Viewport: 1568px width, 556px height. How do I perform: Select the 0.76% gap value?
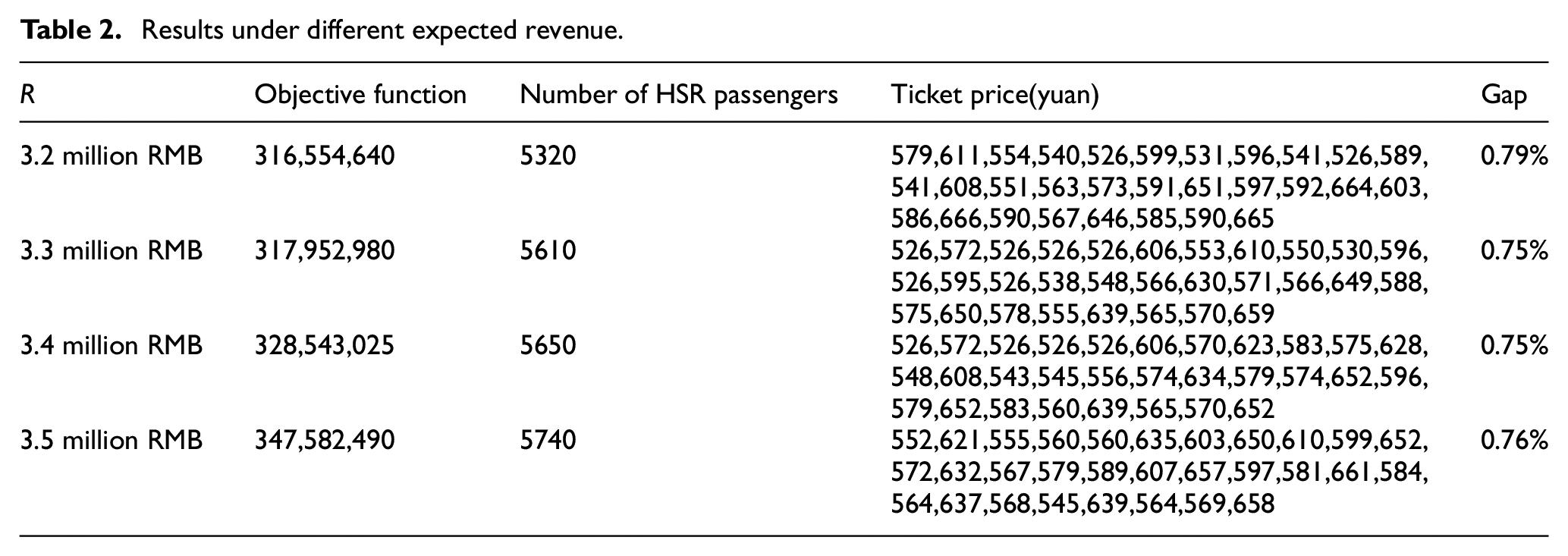(x=1514, y=441)
